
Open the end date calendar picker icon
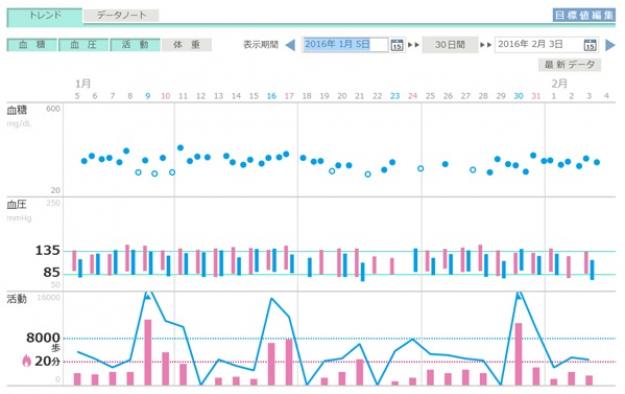click(590, 45)
